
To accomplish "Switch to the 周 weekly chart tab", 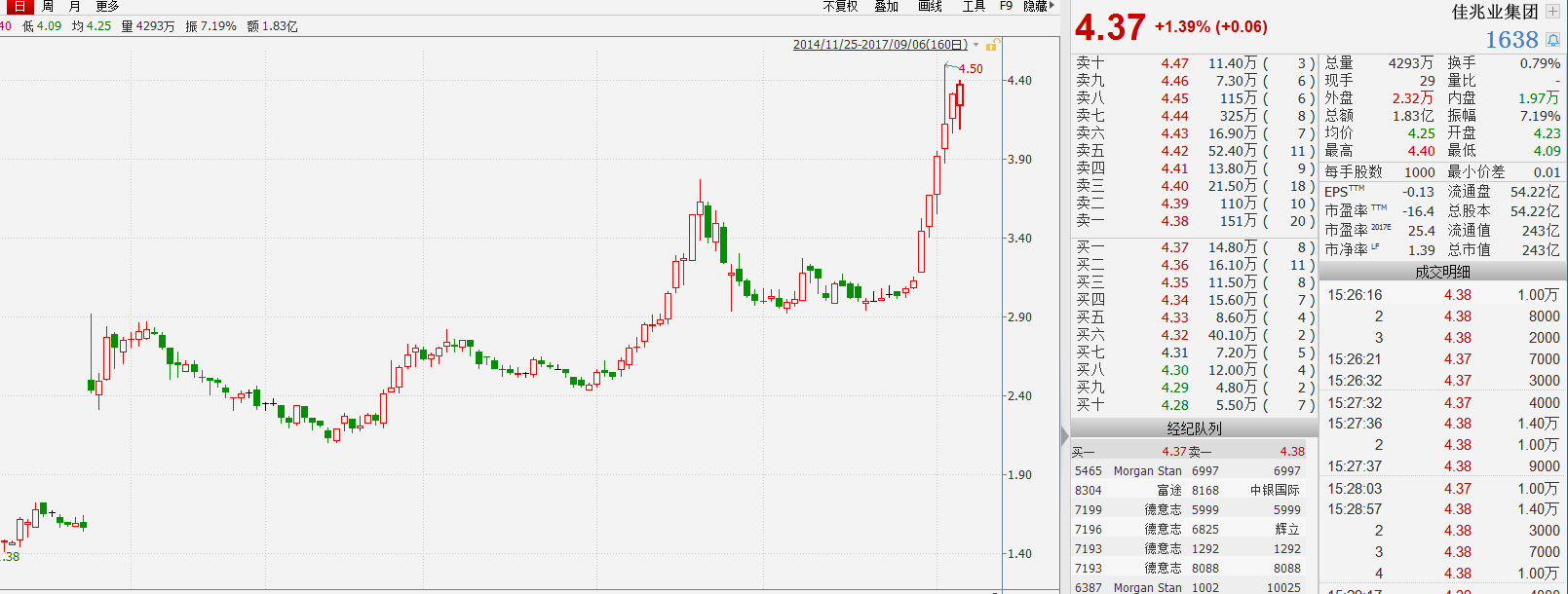I will pos(47,6).
